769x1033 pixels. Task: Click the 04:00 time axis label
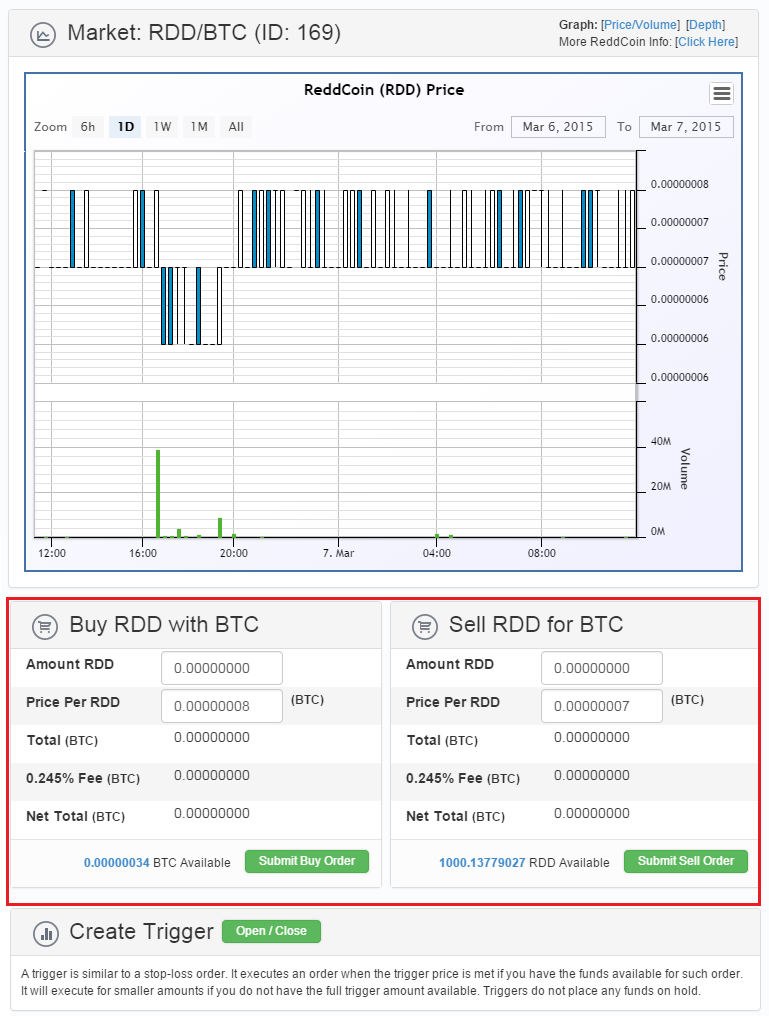point(437,553)
